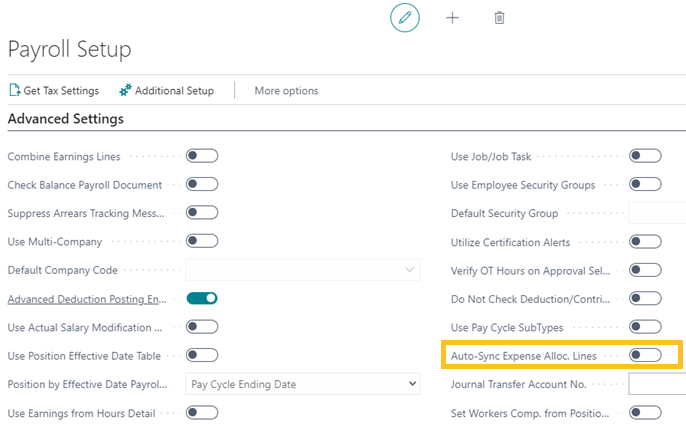The width and height of the screenshot is (686, 424).
Task: Toggle Use Pay Cycle SubTypes switch
Action: pyautogui.click(x=645, y=327)
